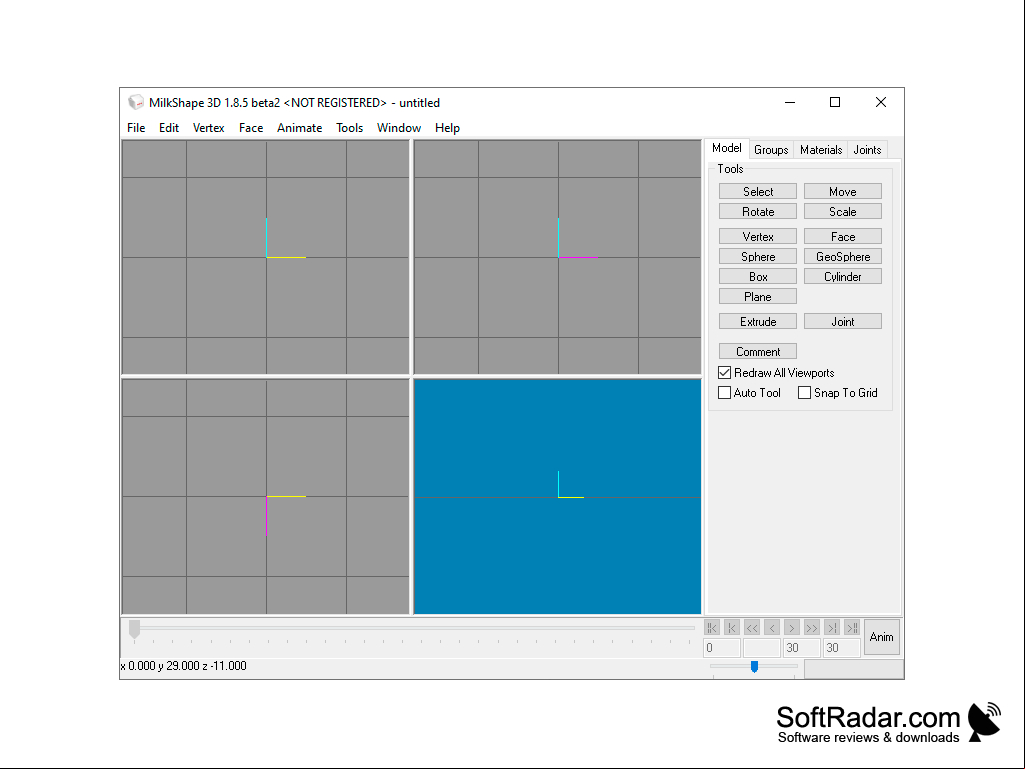Viewport: 1025px width, 769px height.
Task: Switch to the Model tab
Action: click(x=727, y=148)
